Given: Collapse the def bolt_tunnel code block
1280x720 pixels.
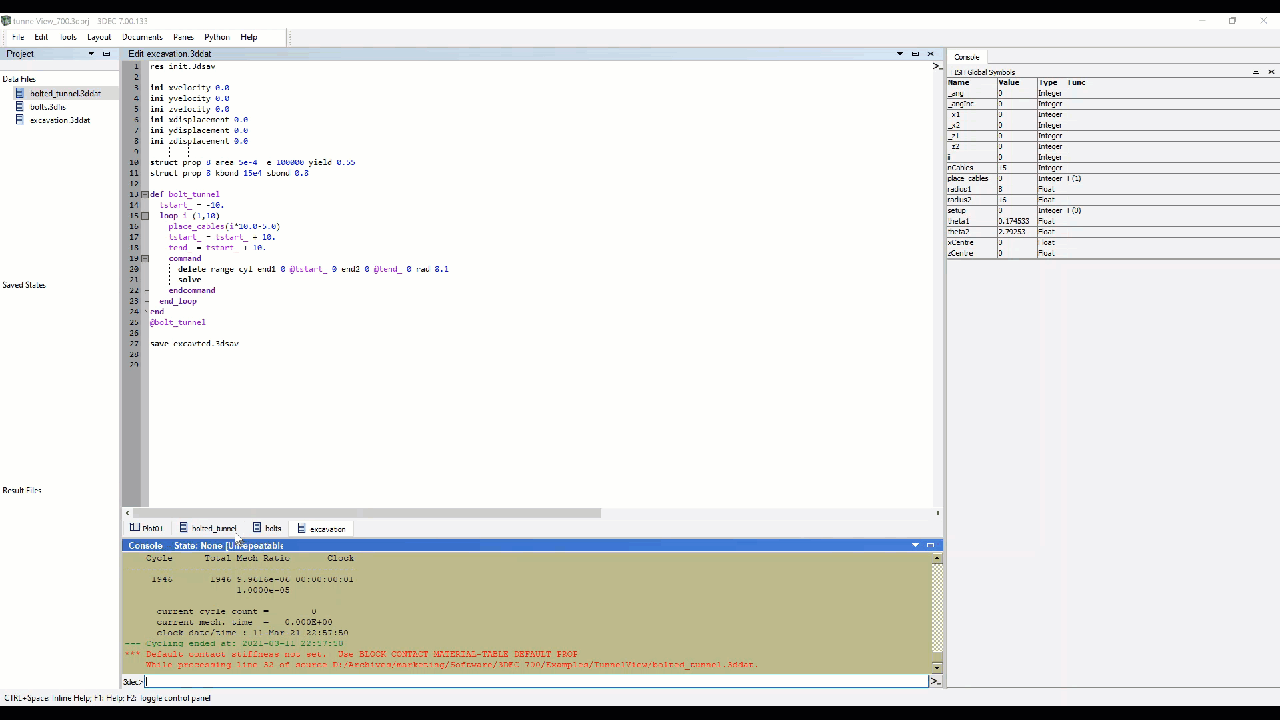Looking at the screenshot, I should [145, 194].
